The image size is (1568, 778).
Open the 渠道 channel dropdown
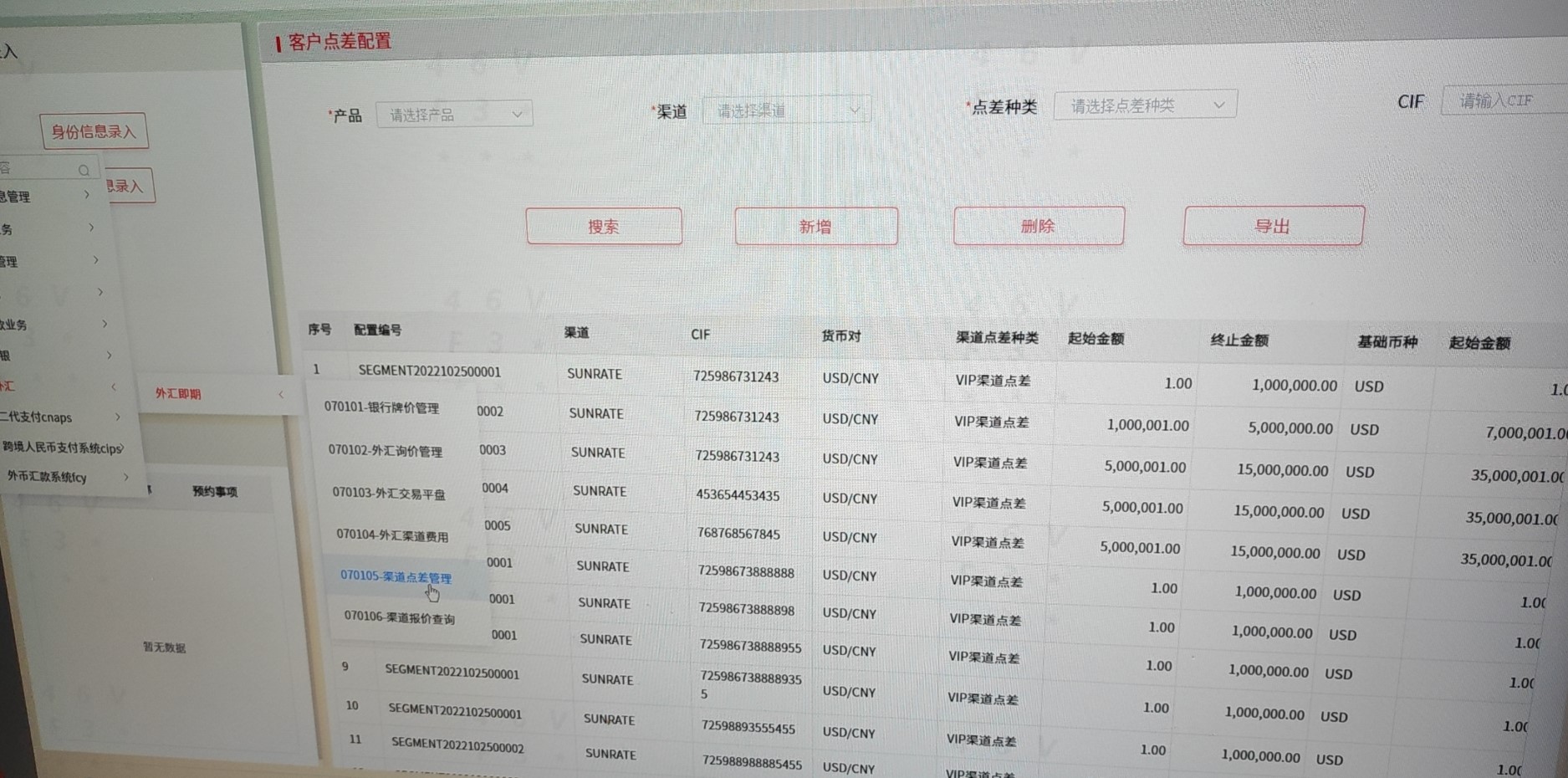786,110
